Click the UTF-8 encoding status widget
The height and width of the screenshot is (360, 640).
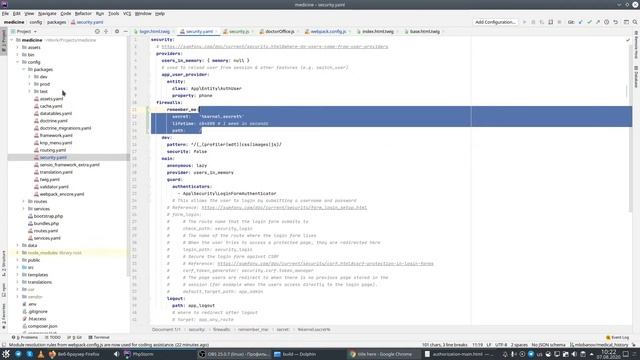(x=501, y=345)
